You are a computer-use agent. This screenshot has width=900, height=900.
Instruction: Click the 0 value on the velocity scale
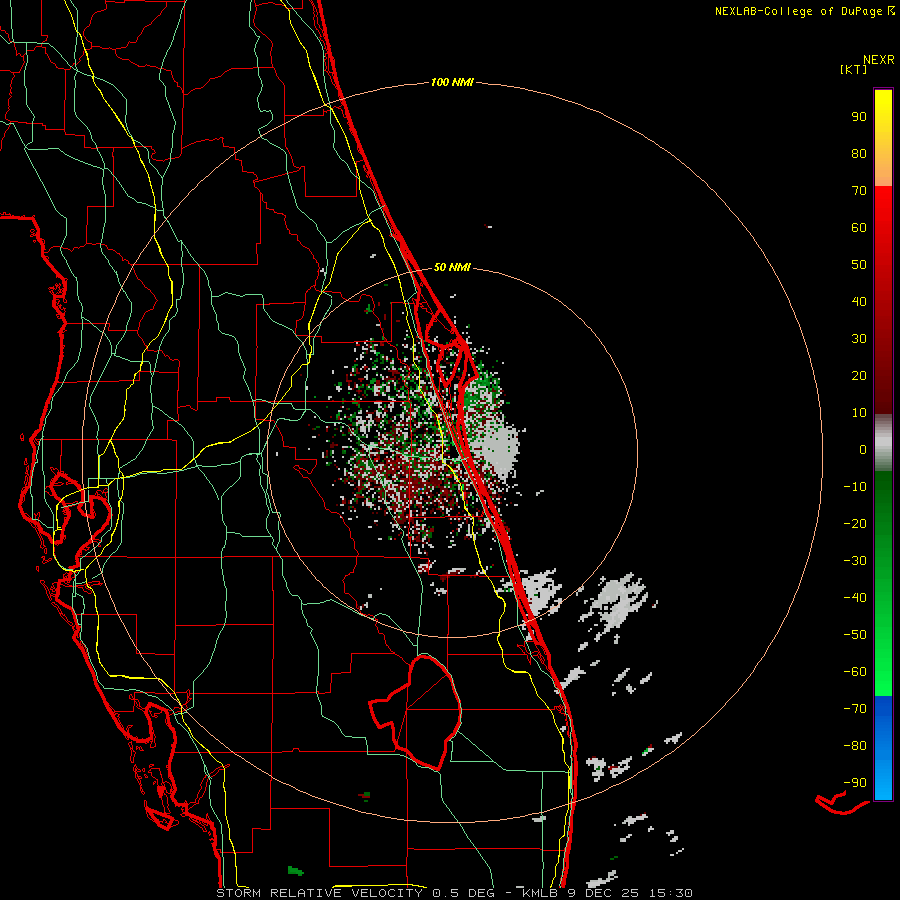click(863, 449)
